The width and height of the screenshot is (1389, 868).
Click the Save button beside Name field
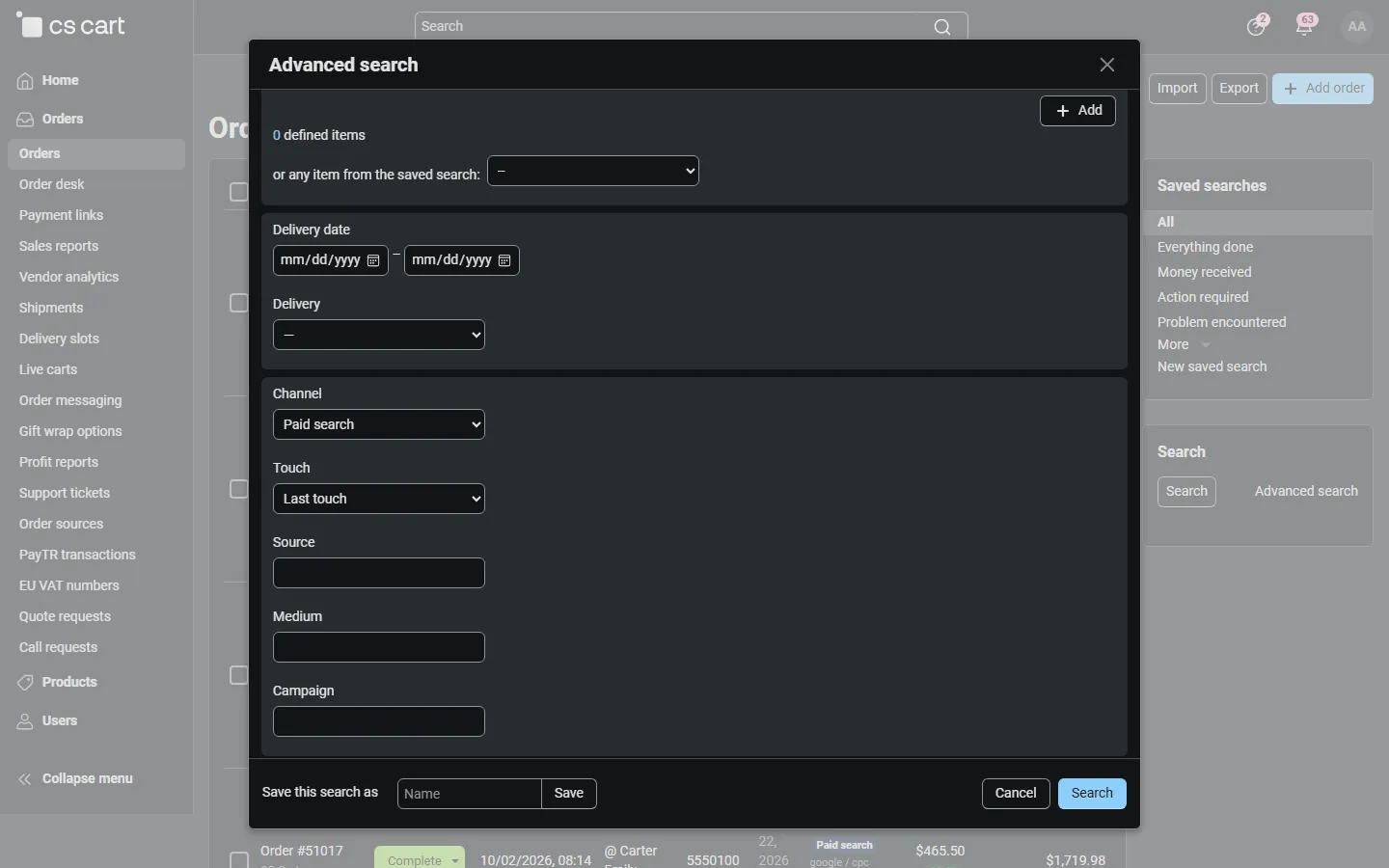point(569,794)
